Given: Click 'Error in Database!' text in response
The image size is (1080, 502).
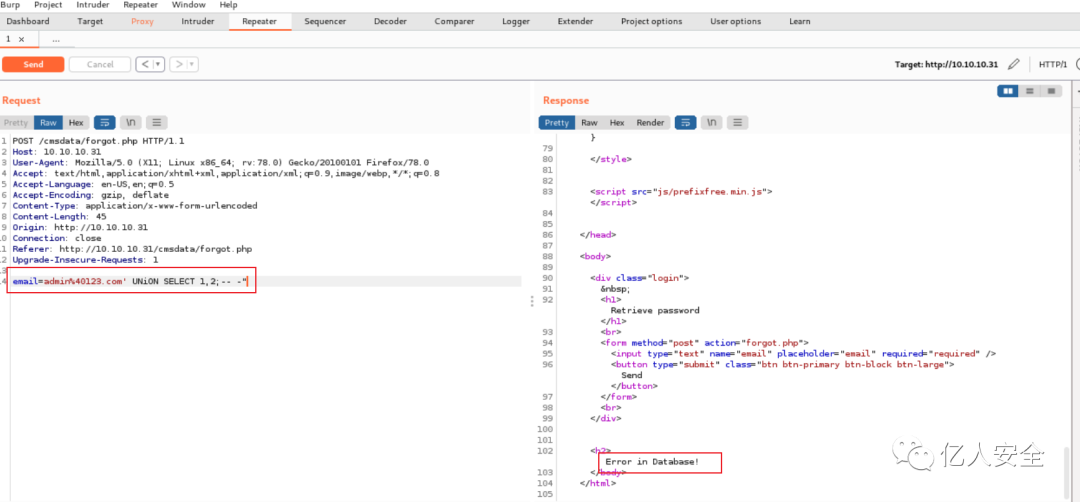Looking at the screenshot, I should 652,461.
